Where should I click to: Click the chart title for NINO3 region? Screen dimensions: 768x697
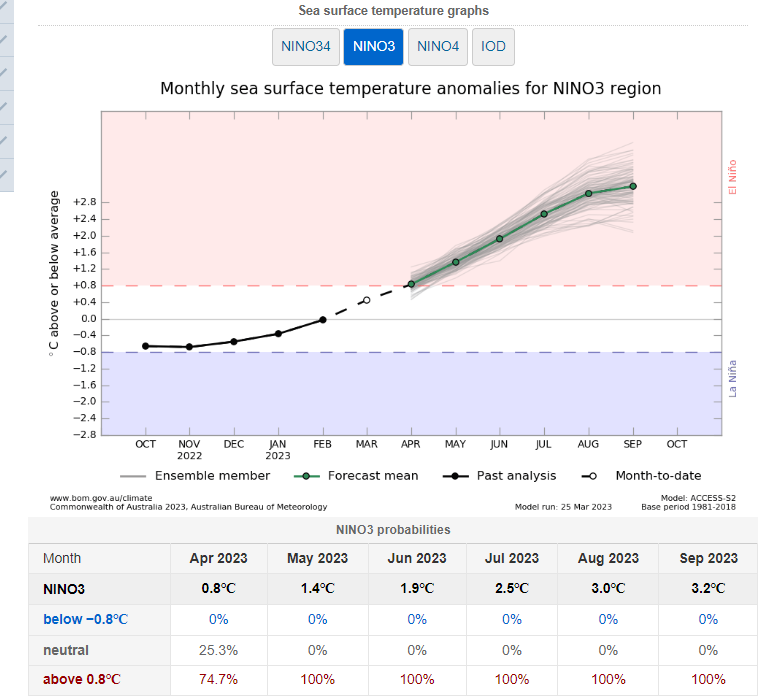click(x=410, y=88)
